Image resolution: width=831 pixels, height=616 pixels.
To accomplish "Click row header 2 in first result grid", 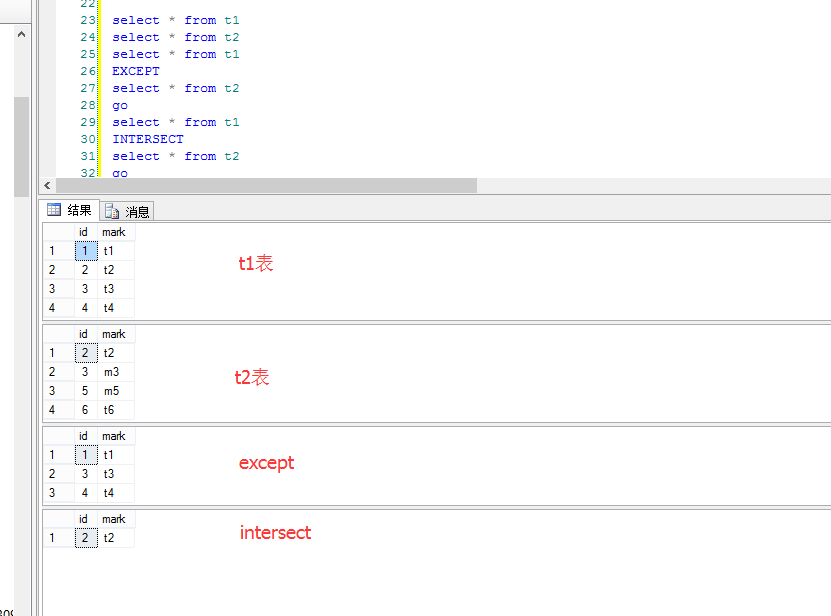I will pos(58,270).
